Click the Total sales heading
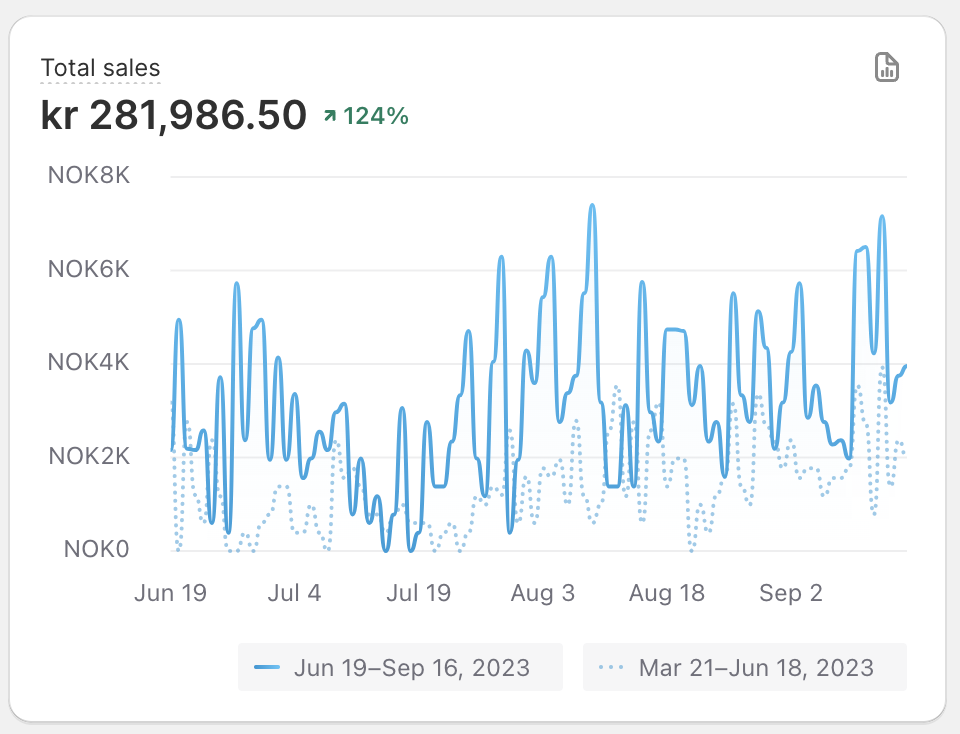This screenshot has width=960, height=734. [100, 68]
